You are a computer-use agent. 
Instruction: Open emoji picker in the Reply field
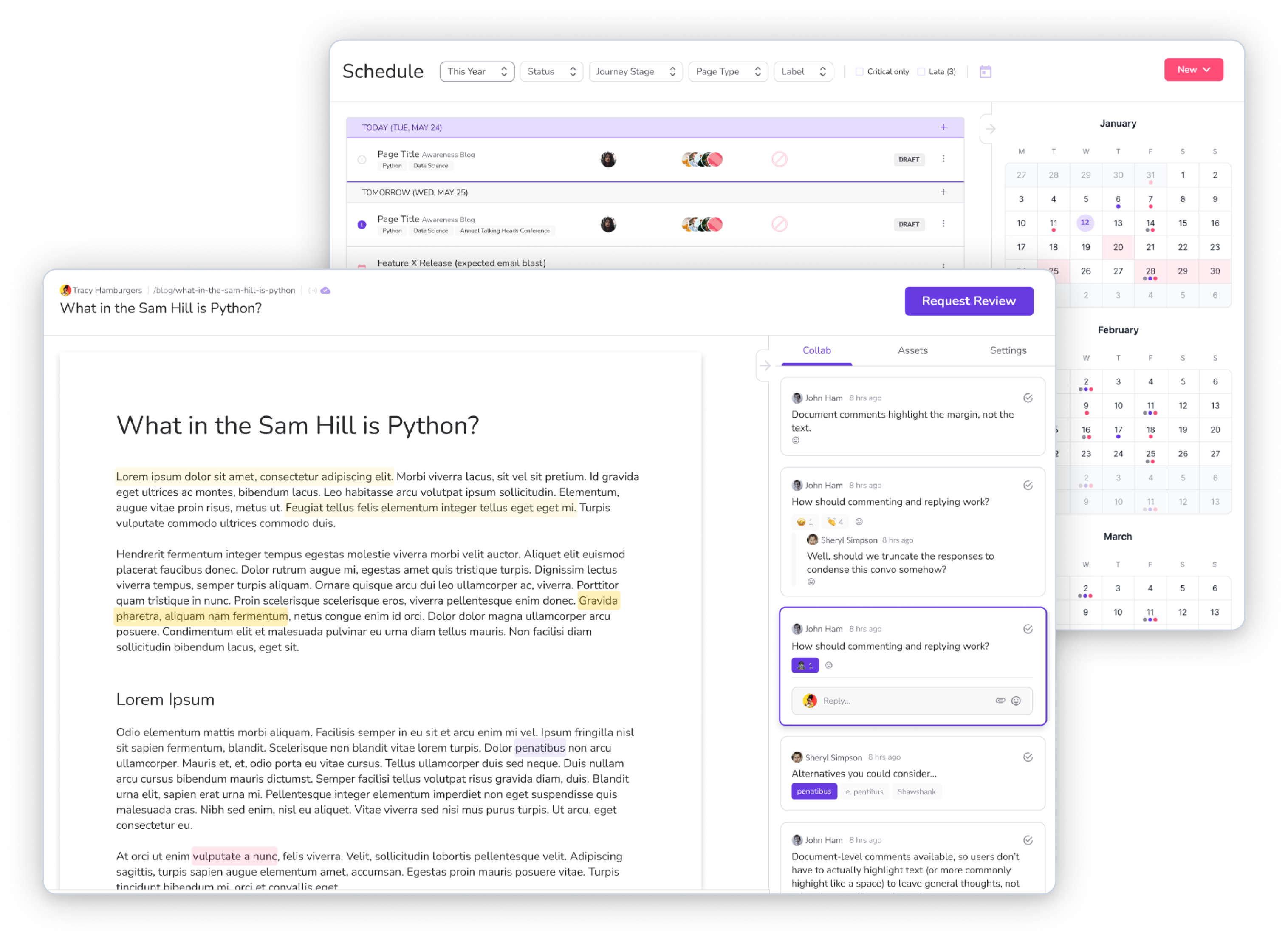coord(1017,701)
